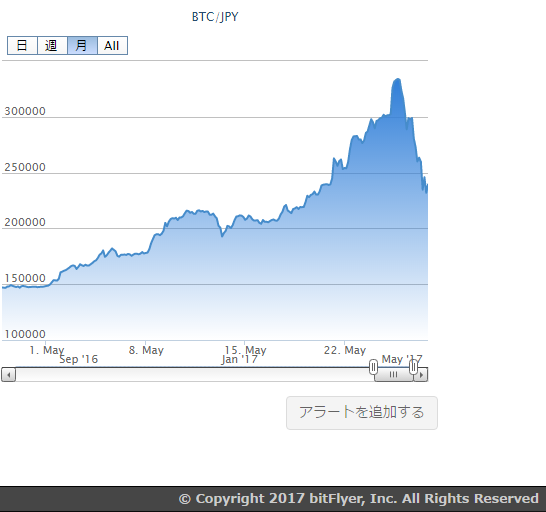Click the bitFlyer copyright footer text

[x=359, y=499]
